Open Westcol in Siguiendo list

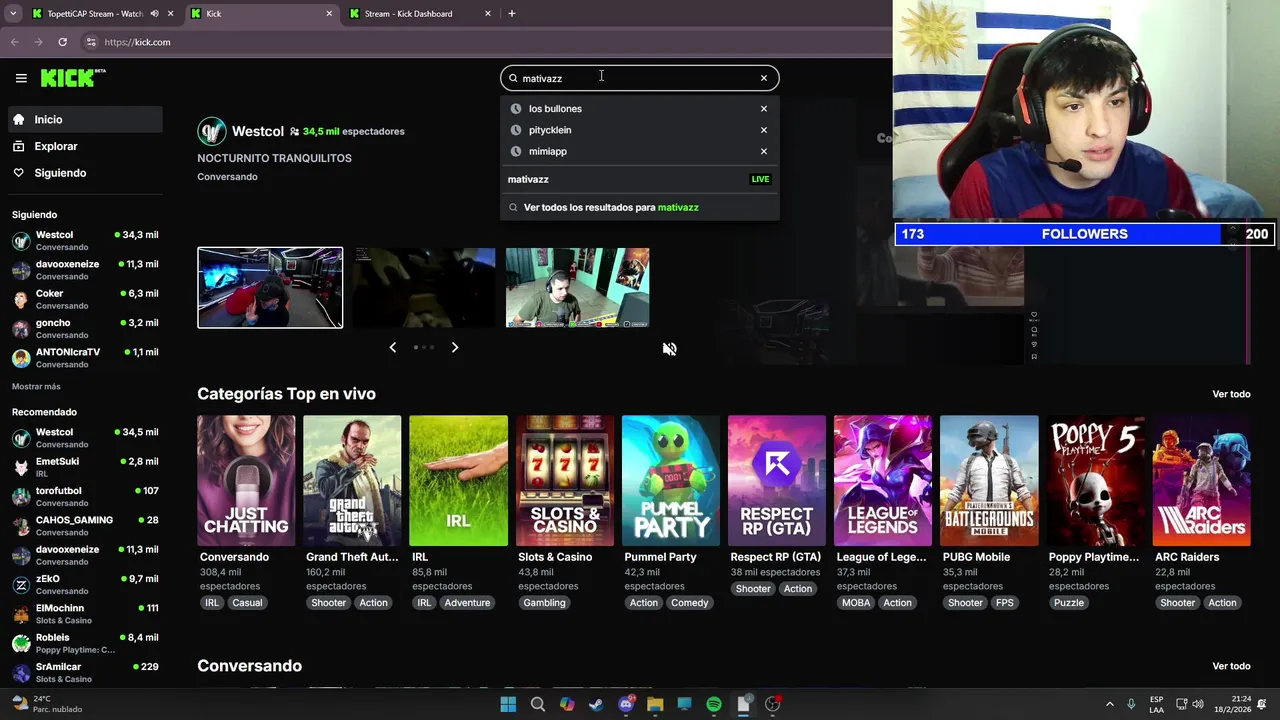pyautogui.click(x=85, y=240)
